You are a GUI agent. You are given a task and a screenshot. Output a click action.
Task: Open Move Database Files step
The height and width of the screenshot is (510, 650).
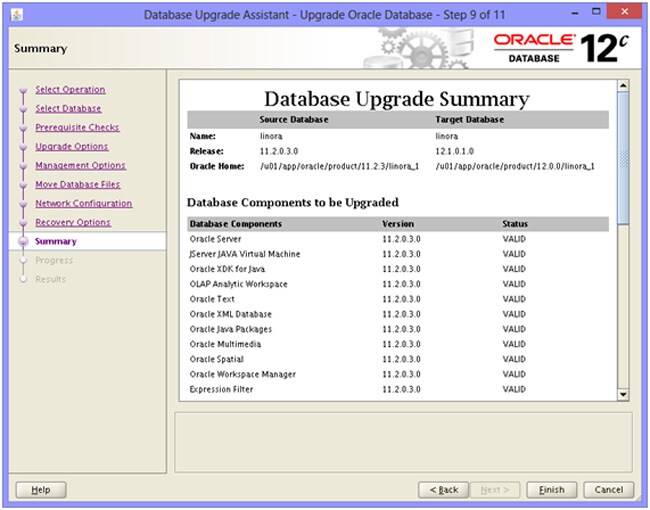coord(78,185)
